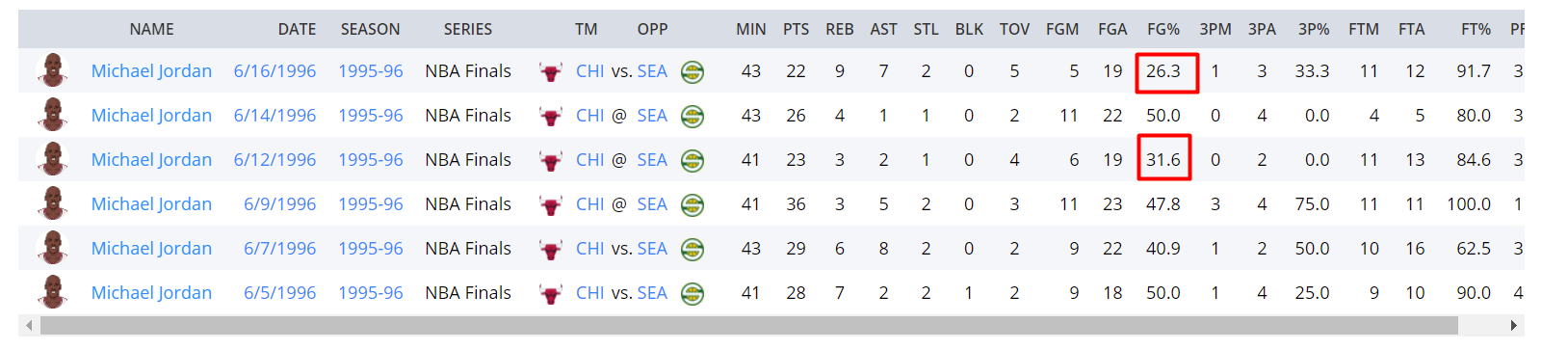
Task: Click Bulls logo in 6/7/1996 row
Action: [x=551, y=250]
